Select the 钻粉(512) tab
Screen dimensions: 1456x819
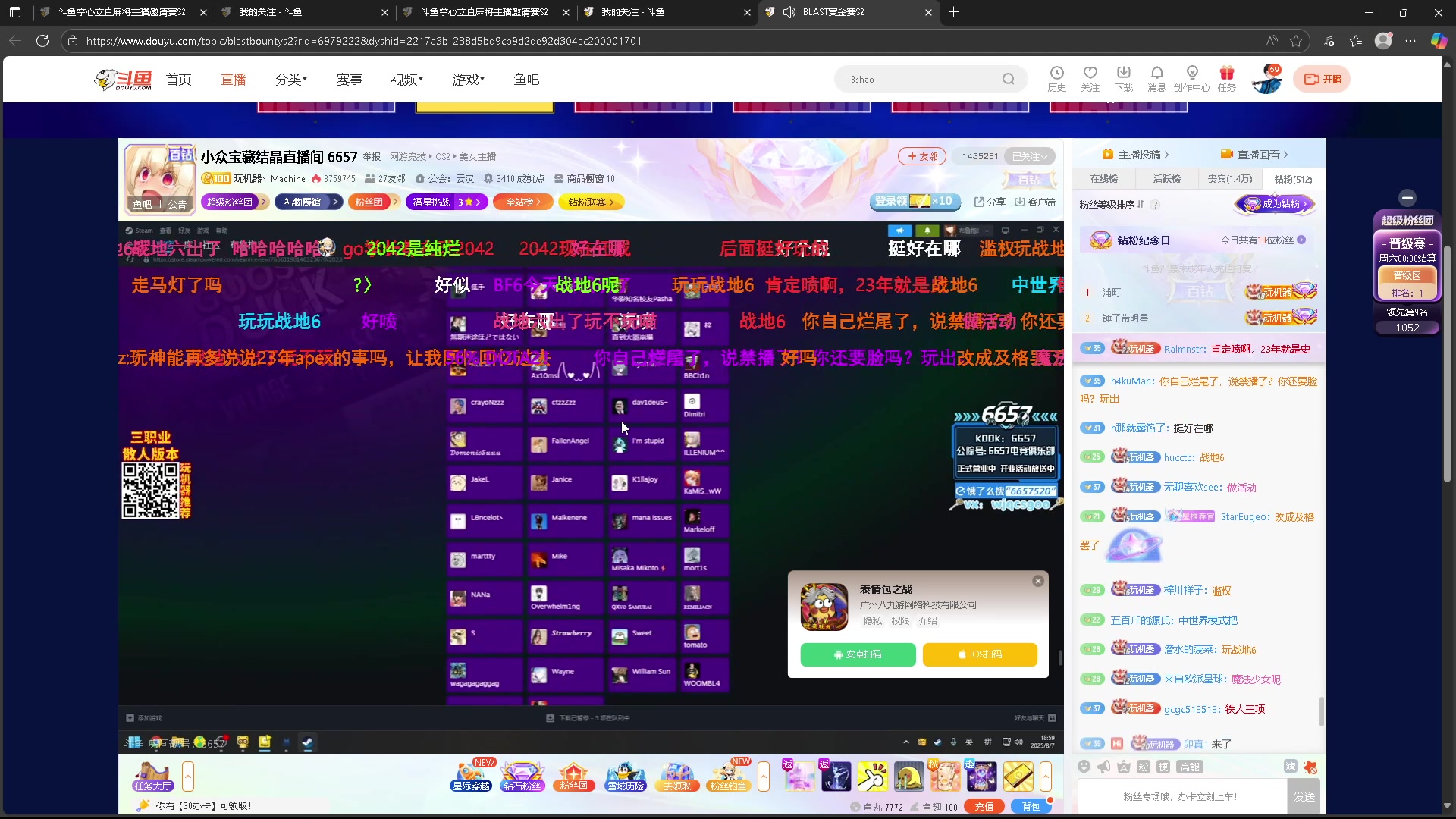(x=1293, y=179)
